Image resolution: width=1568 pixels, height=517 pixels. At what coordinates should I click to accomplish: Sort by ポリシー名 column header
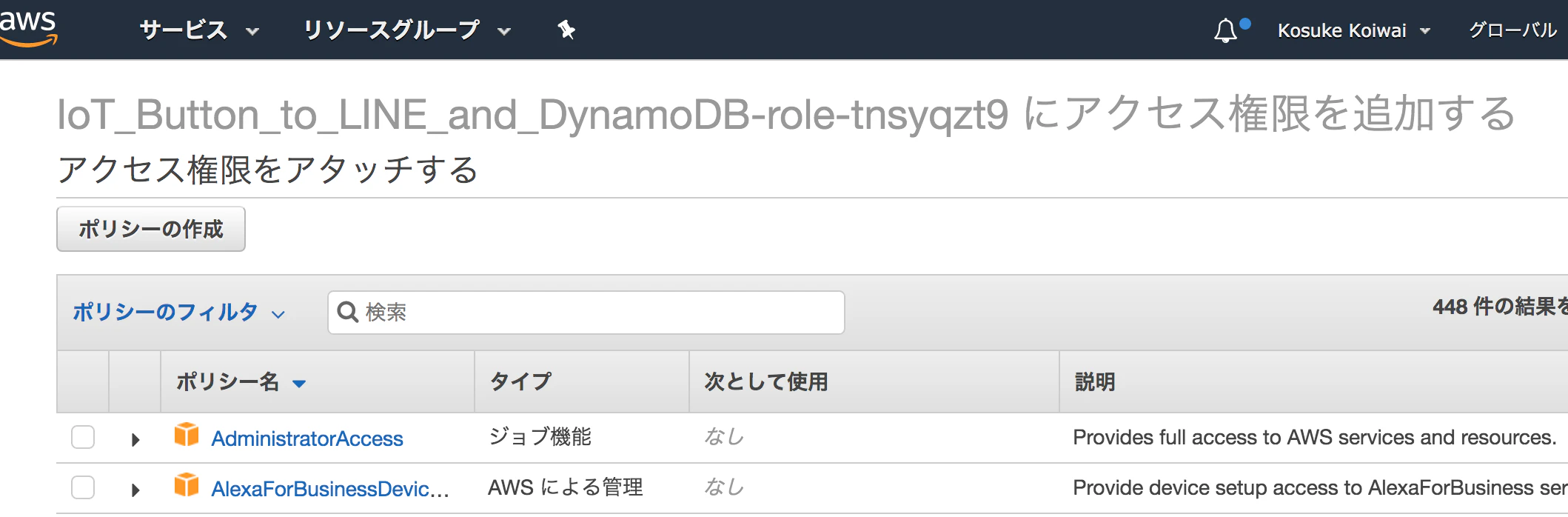pos(241,381)
